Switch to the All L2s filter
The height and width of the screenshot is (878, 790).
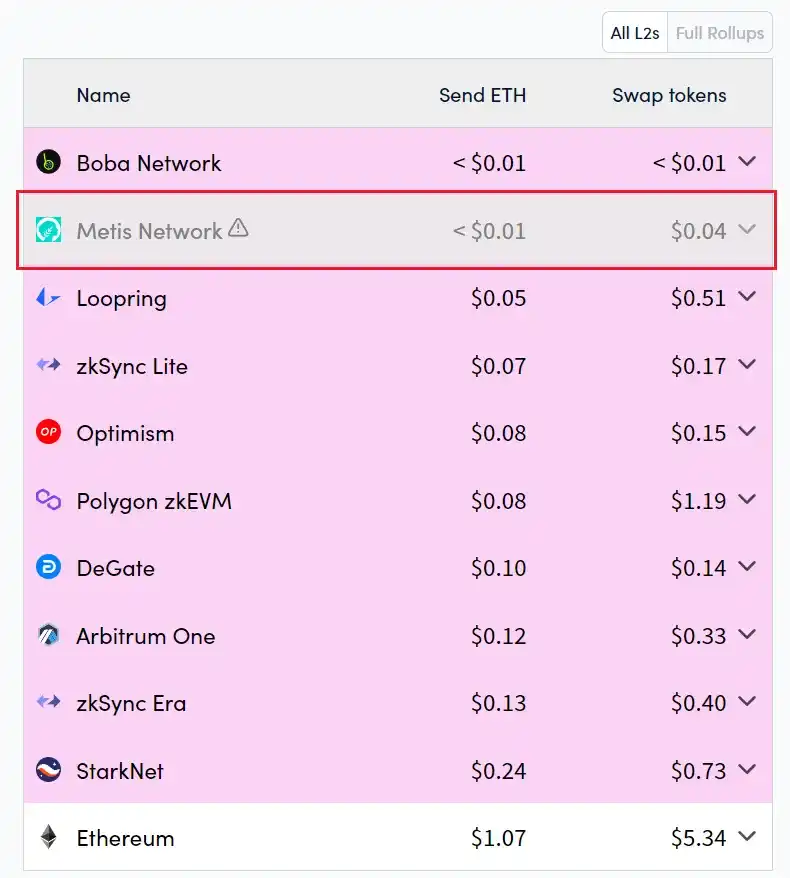[635, 33]
